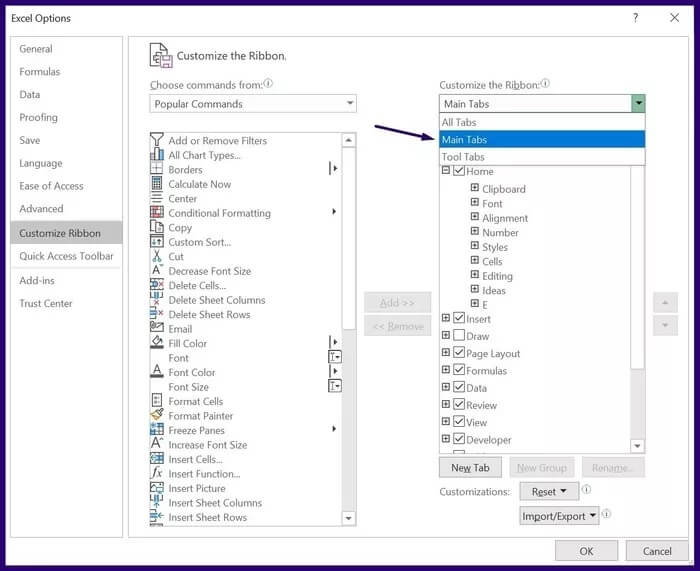Viewport: 700px width, 571px height.
Task: Toggle the Formulas tab checkbox
Action: [459, 370]
